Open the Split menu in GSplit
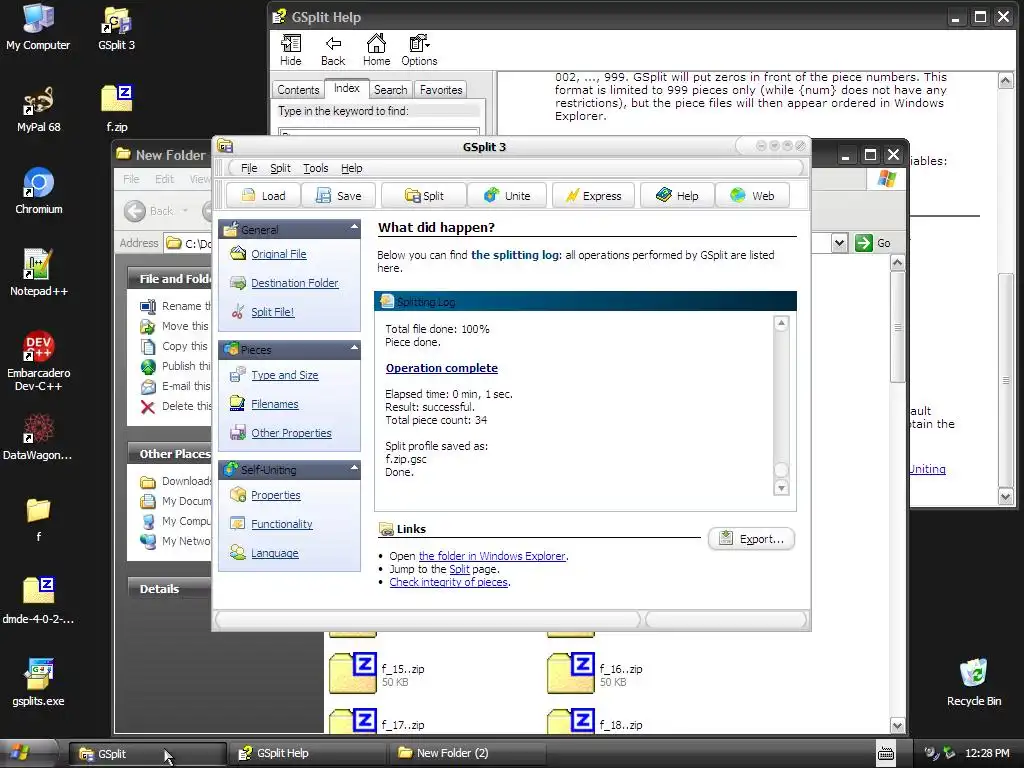 [x=280, y=168]
